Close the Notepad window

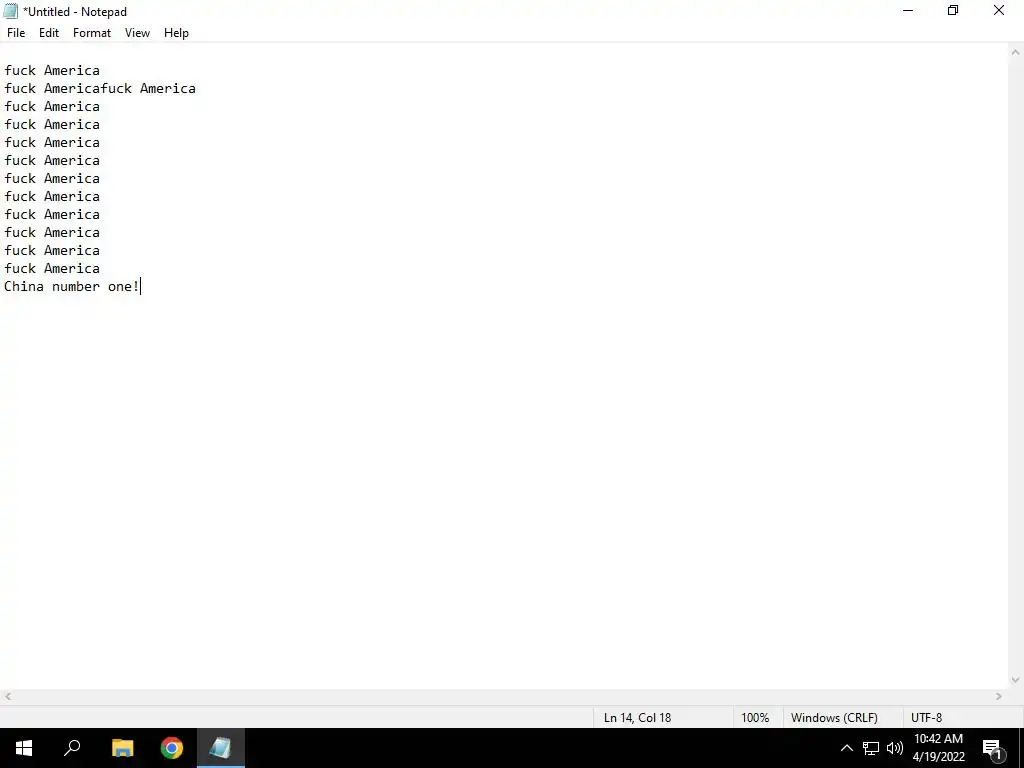[x=999, y=10]
